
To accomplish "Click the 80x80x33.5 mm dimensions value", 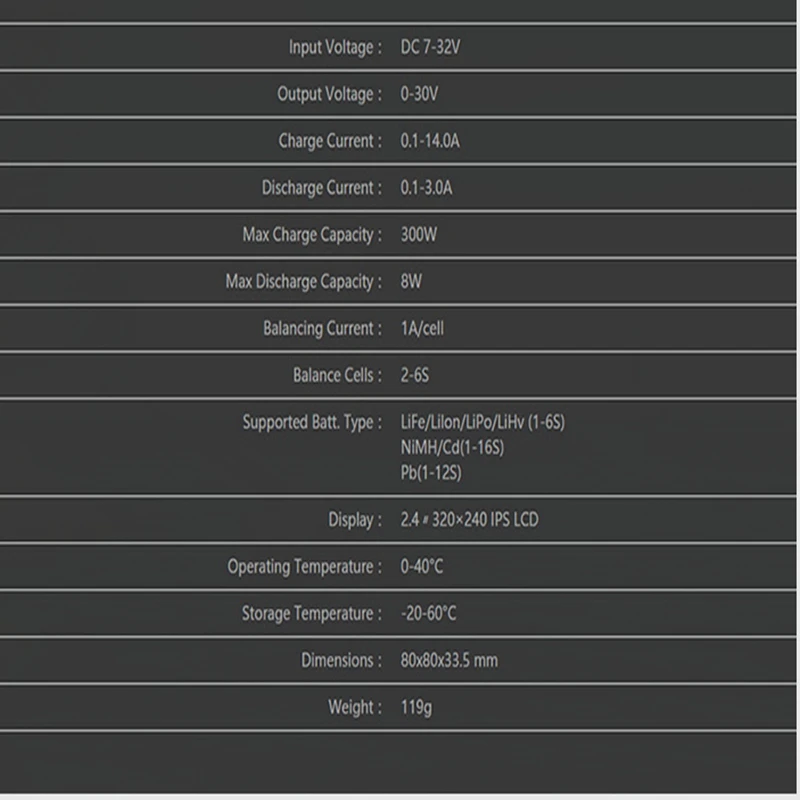I will point(449,660).
